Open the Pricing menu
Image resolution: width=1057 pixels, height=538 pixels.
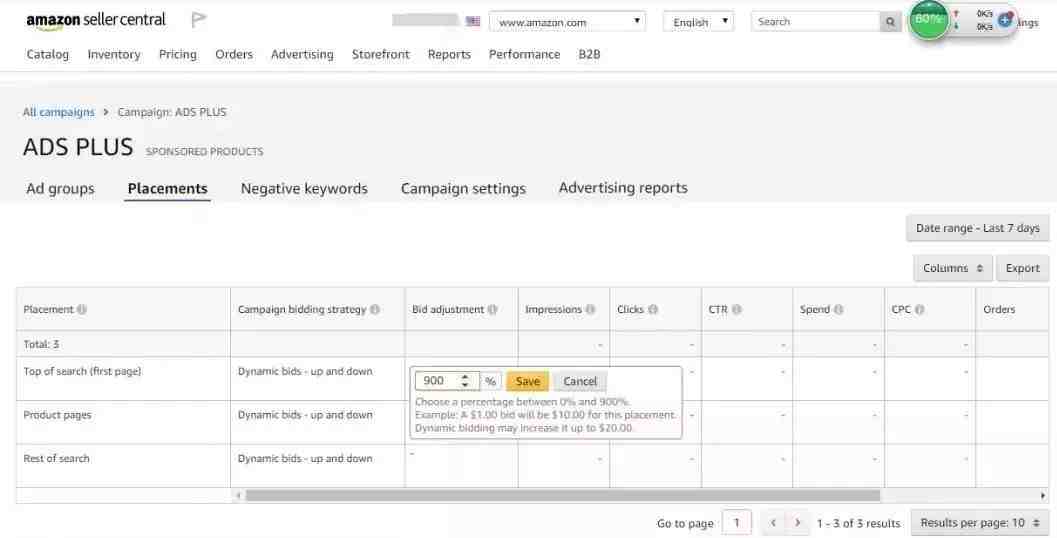178,55
